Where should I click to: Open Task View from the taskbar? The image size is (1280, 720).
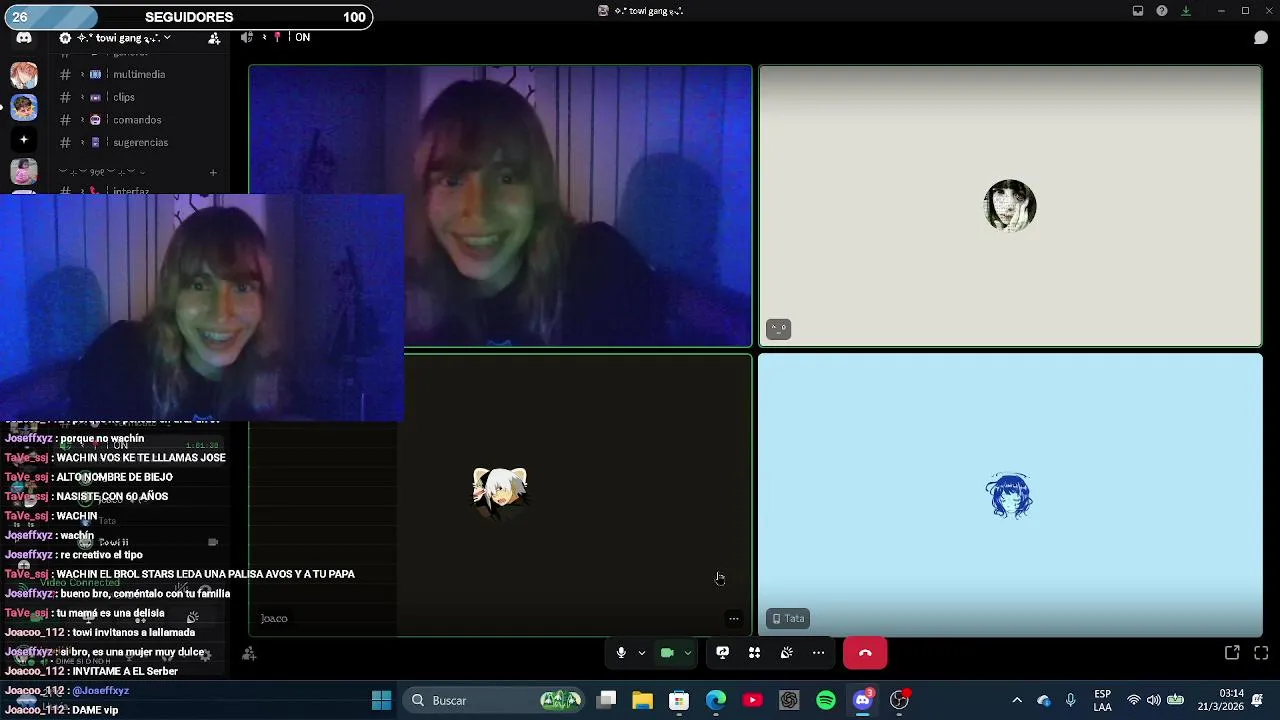(x=606, y=700)
